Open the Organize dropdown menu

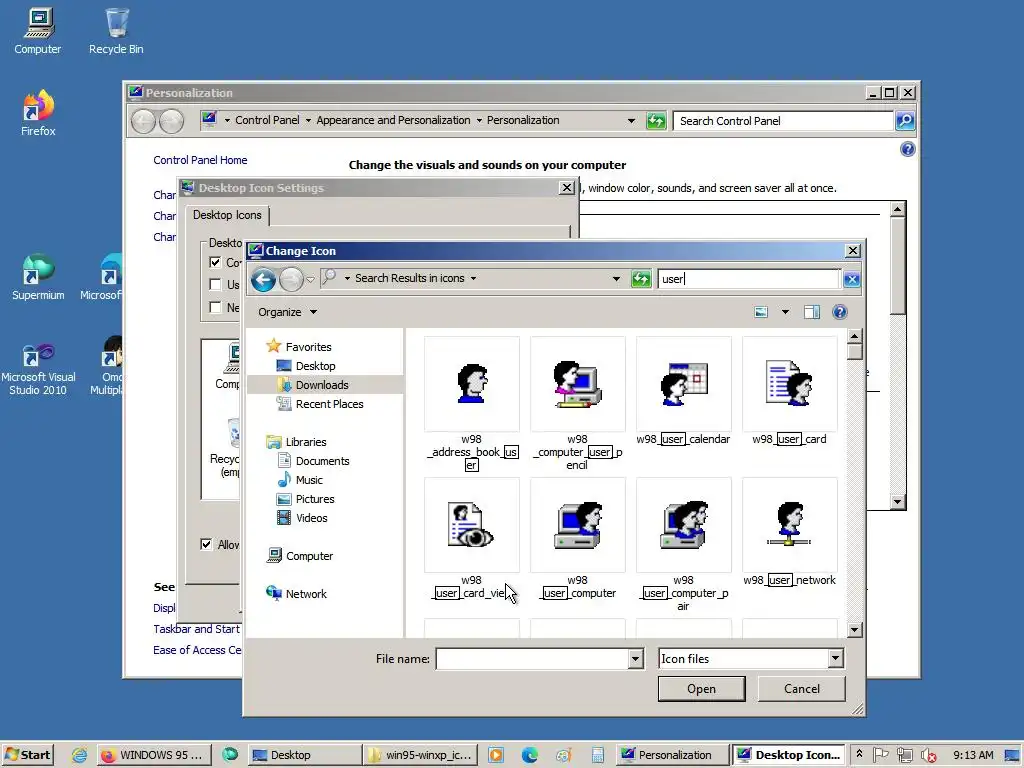pyautogui.click(x=287, y=312)
